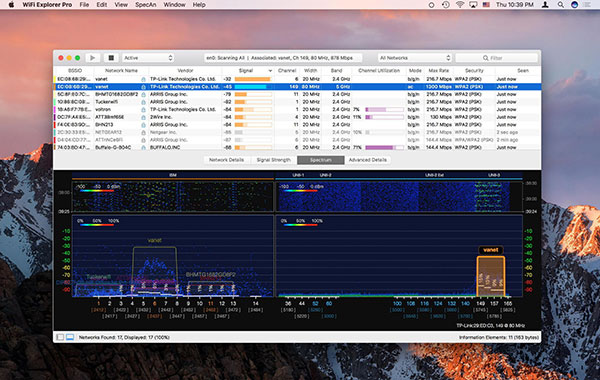600x380 pixels.
Task: Sort by Network Name column header
Action: click(x=121, y=70)
